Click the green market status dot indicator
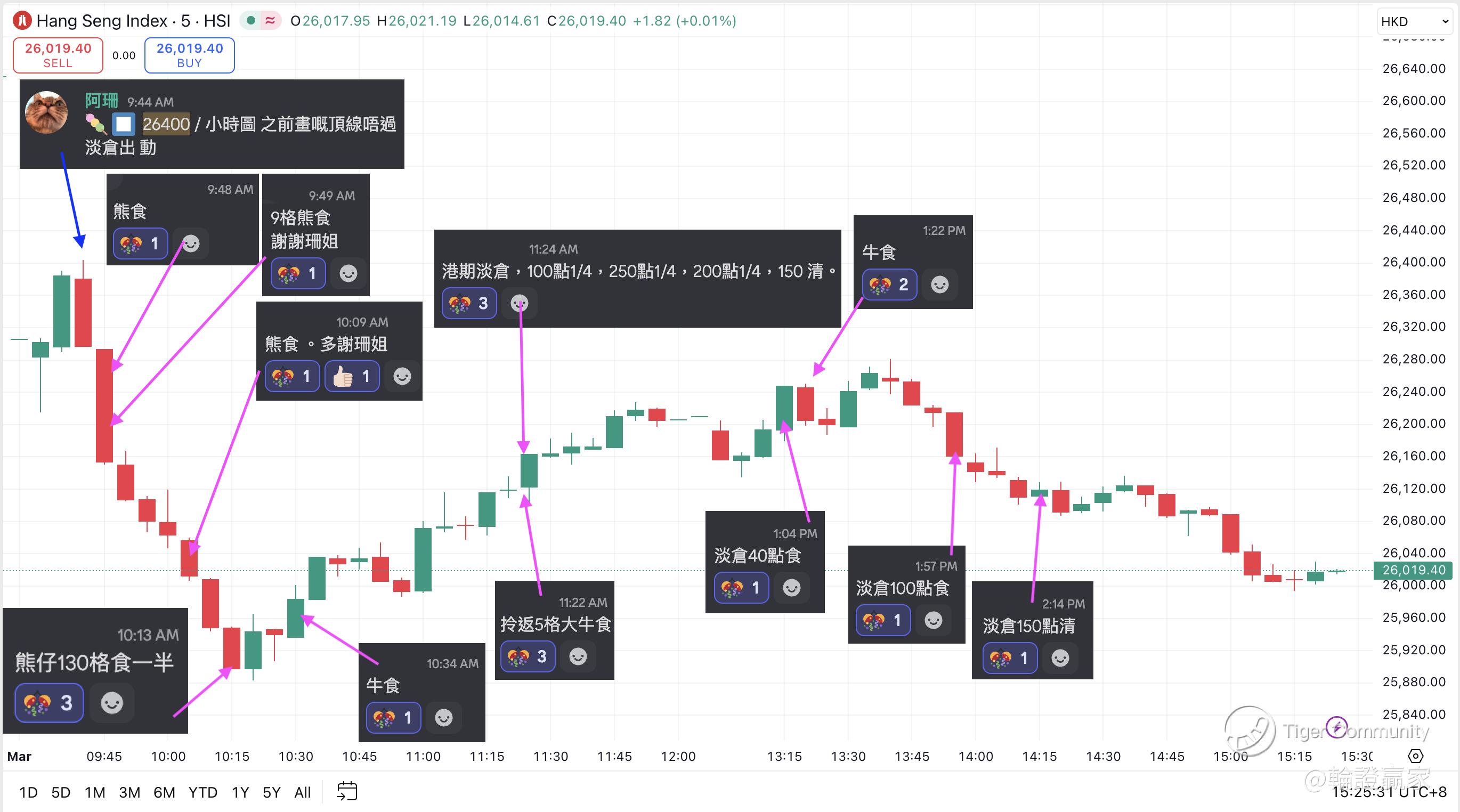The image size is (1460, 812). (x=251, y=21)
